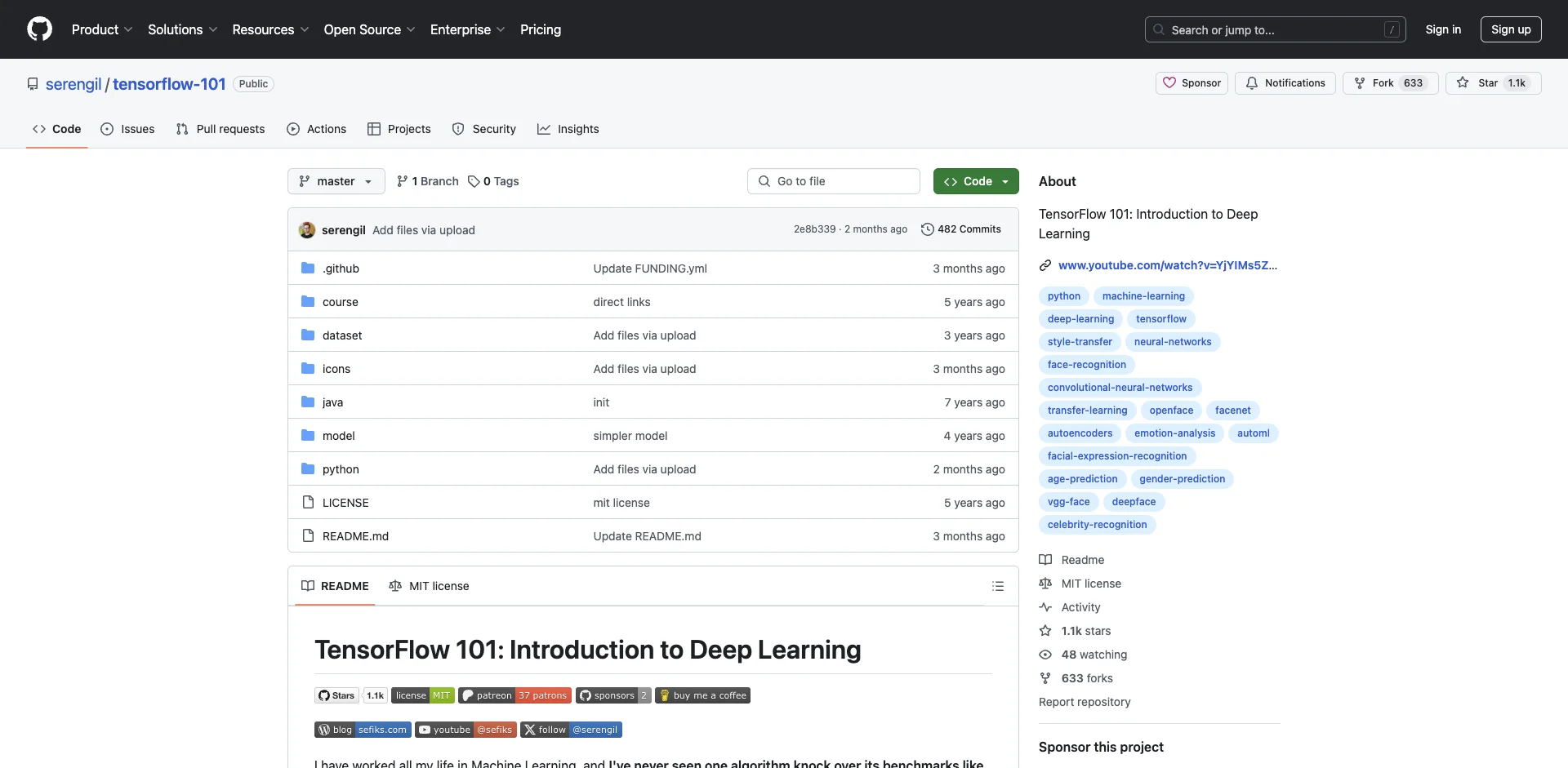The image size is (1568, 768).
Task: Open the .github folder icon
Action: (x=308, y=269)
